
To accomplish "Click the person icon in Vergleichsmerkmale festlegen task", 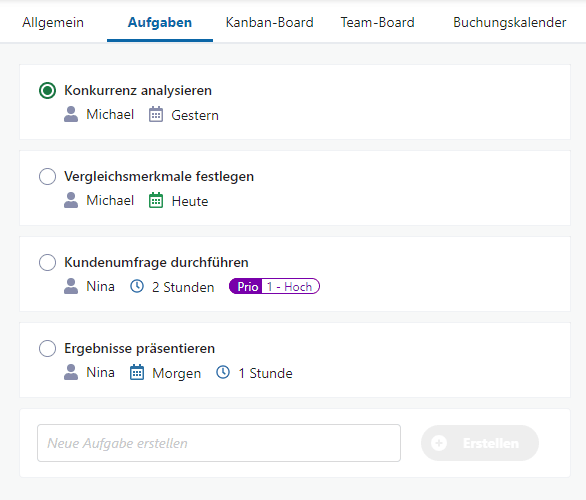I will [71, 200].
